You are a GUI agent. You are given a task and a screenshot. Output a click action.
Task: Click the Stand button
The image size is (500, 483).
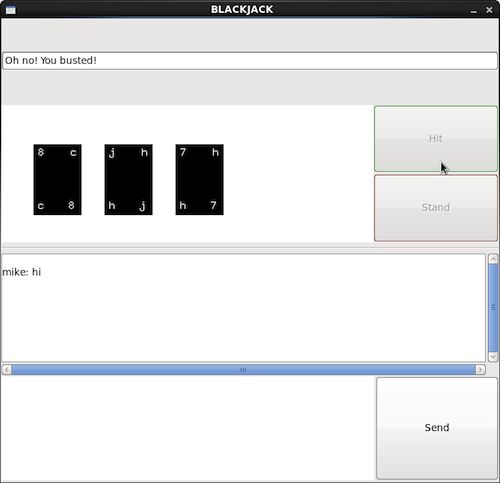coord(436,208)
